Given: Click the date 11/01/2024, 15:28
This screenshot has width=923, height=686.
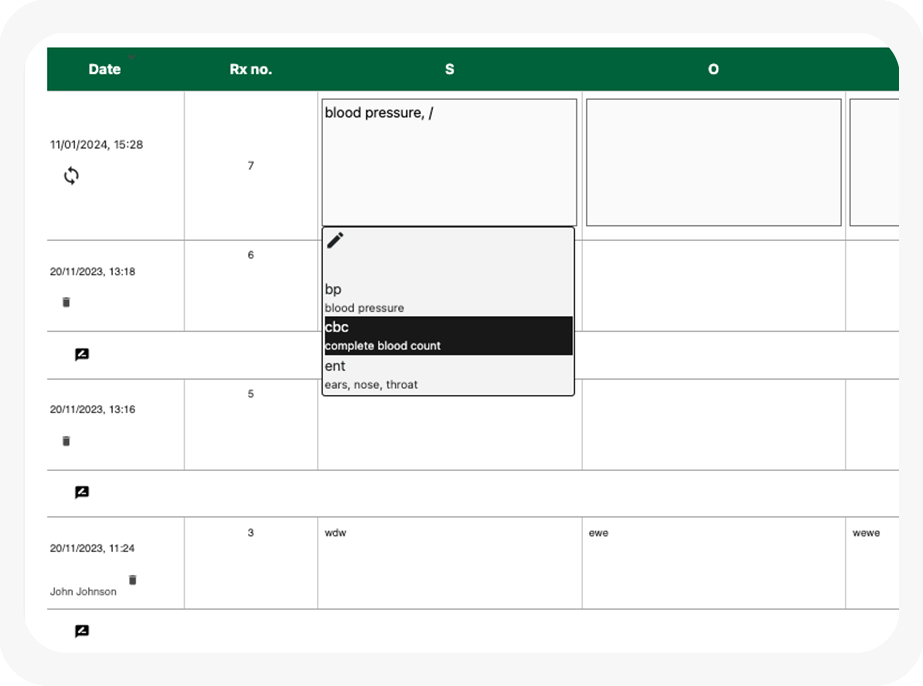Looking at the screenshot, I should [97, 145].
